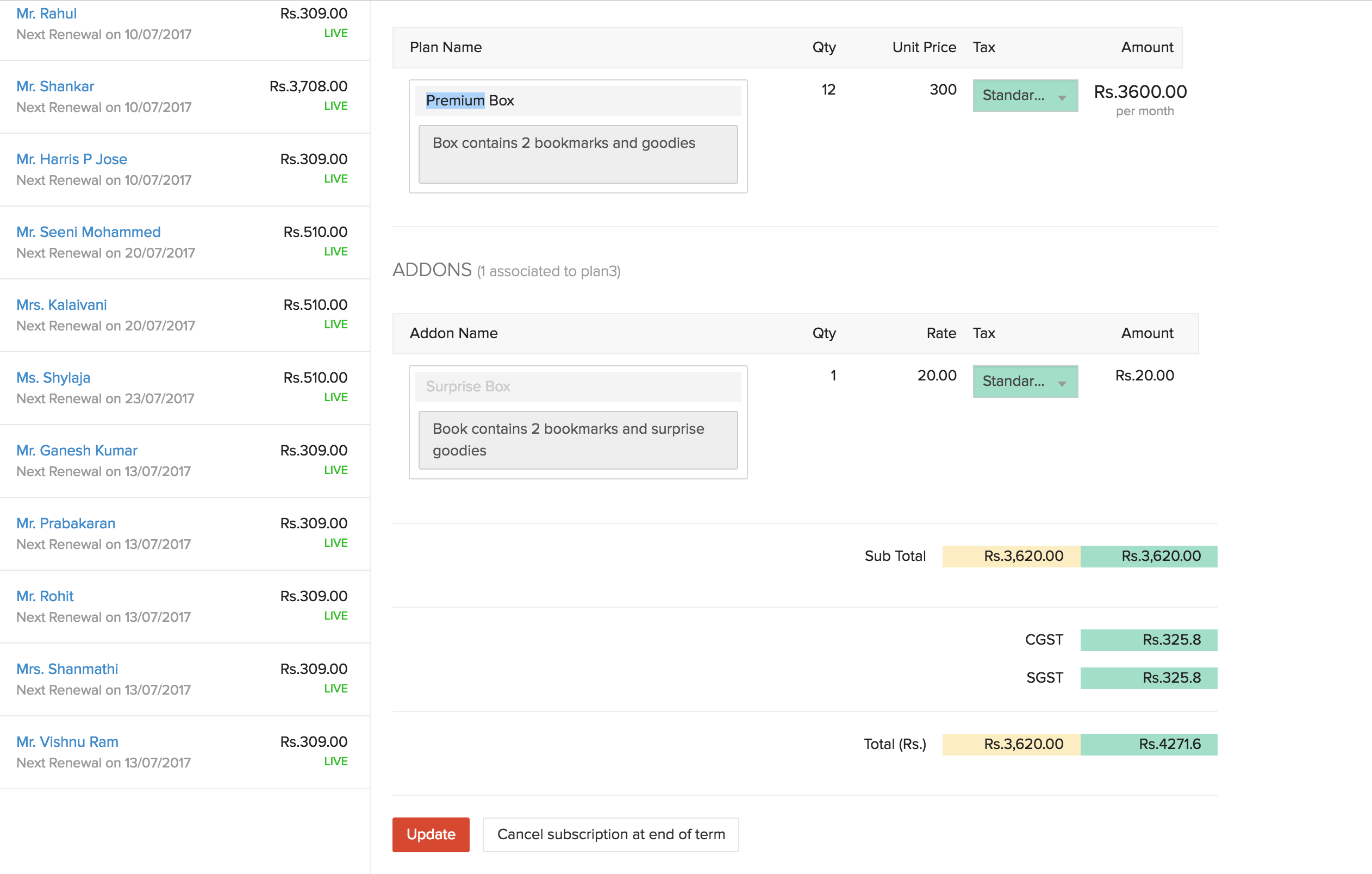Click the plan description 'Box contains 2 bookmarks' field
Image resolution: width=1372 pixels, height=874 pixels.
click(577, 154)
